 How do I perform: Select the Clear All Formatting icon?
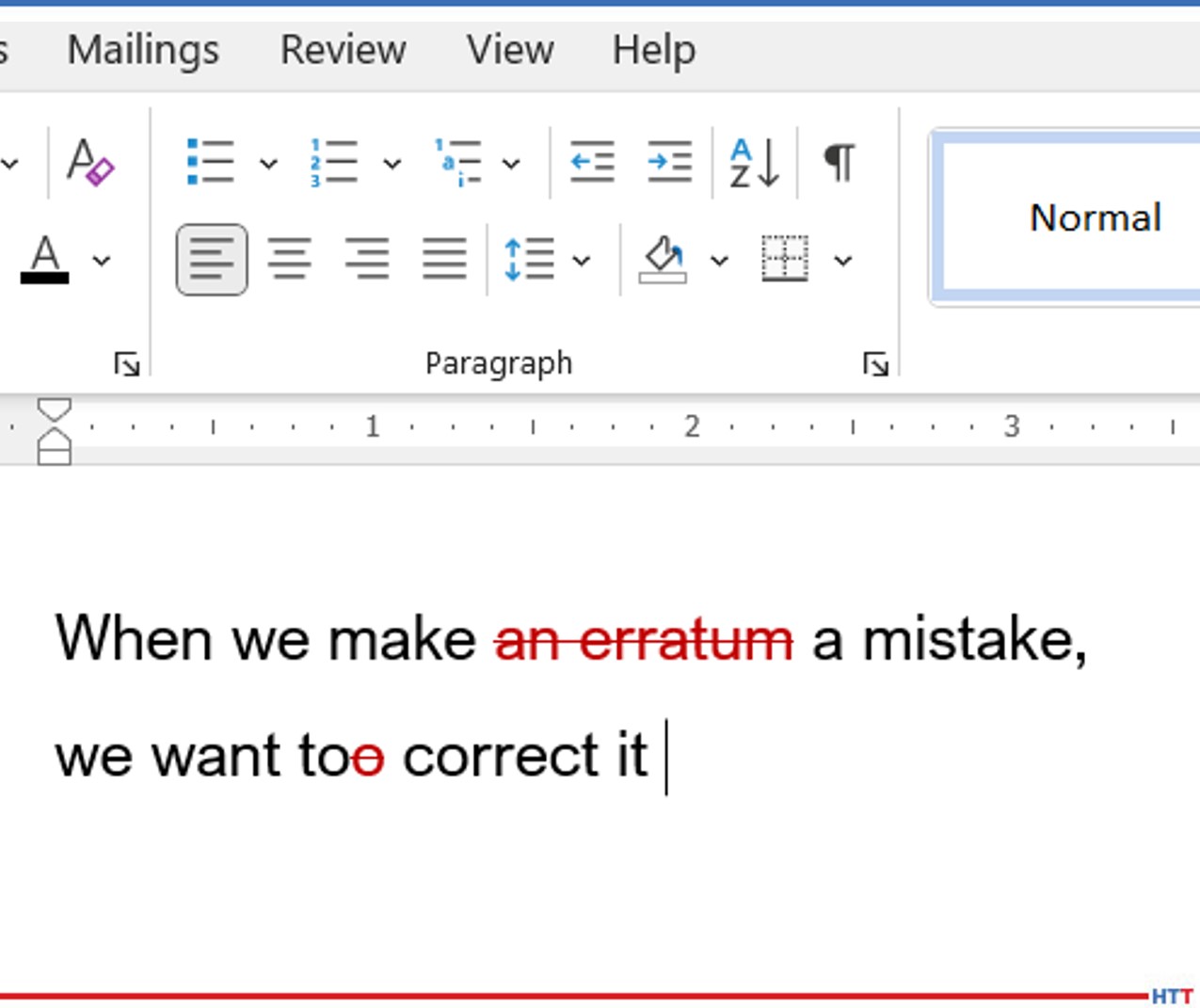pos(89,165)
